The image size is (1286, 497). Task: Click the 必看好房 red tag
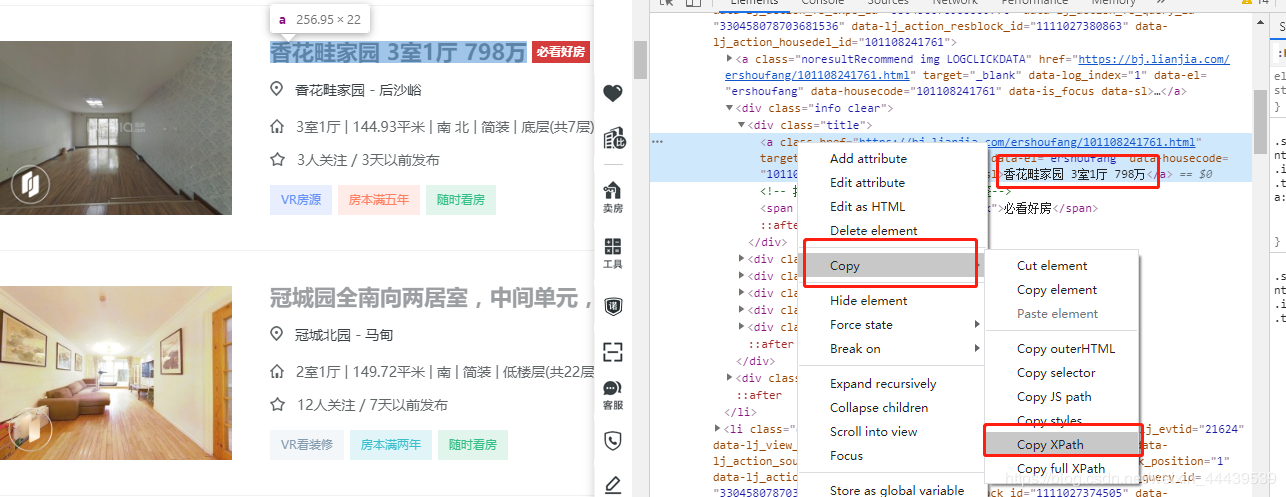click(x=560, y=52)
